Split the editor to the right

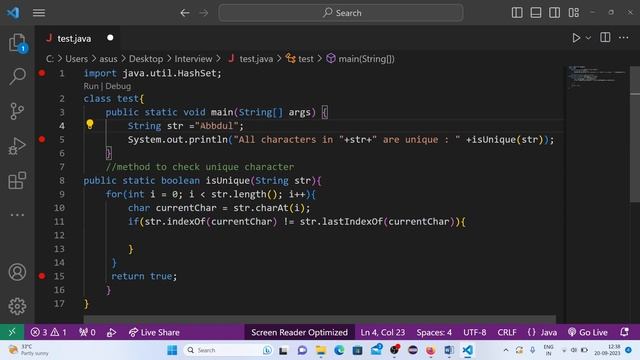[x=605, y=38]
